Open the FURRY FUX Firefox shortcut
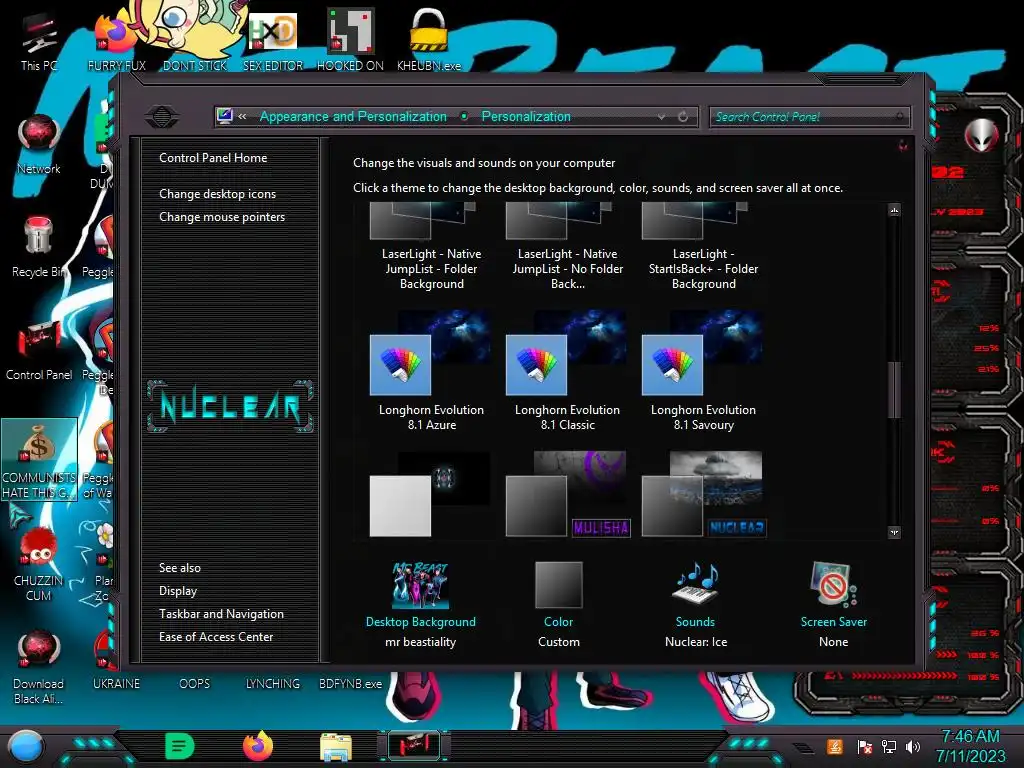The width and height of the screenshot is (1024, 768). [x=116, y=42]
